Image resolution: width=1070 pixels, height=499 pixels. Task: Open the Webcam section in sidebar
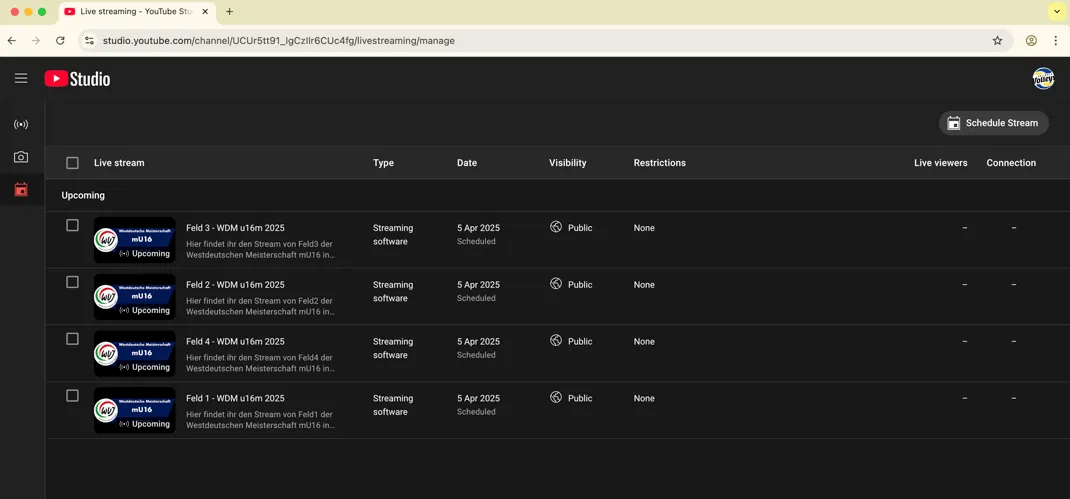tap(21, 157)
